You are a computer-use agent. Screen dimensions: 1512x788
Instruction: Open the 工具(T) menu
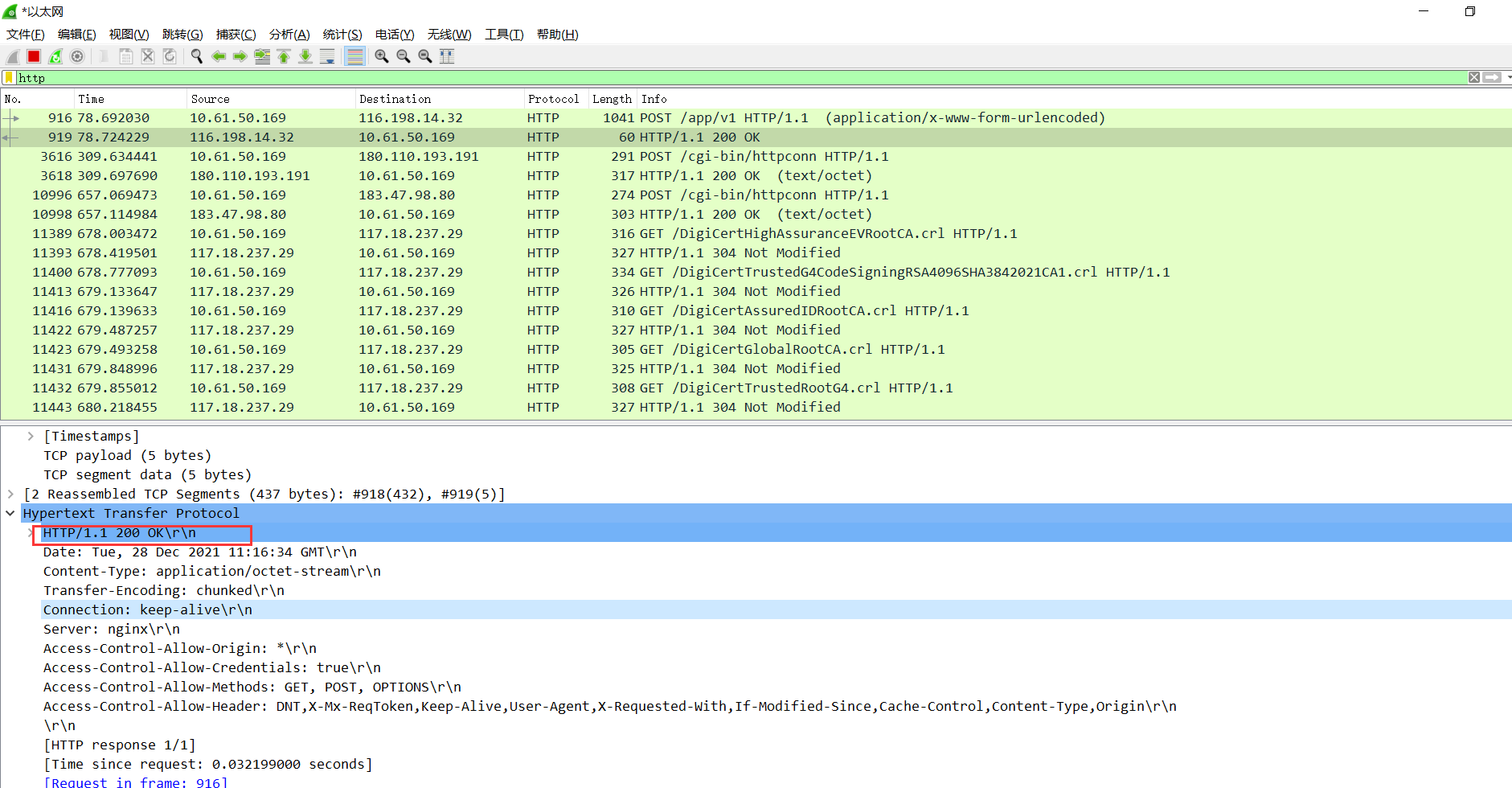pyautogui.click(x=504, y=35)
